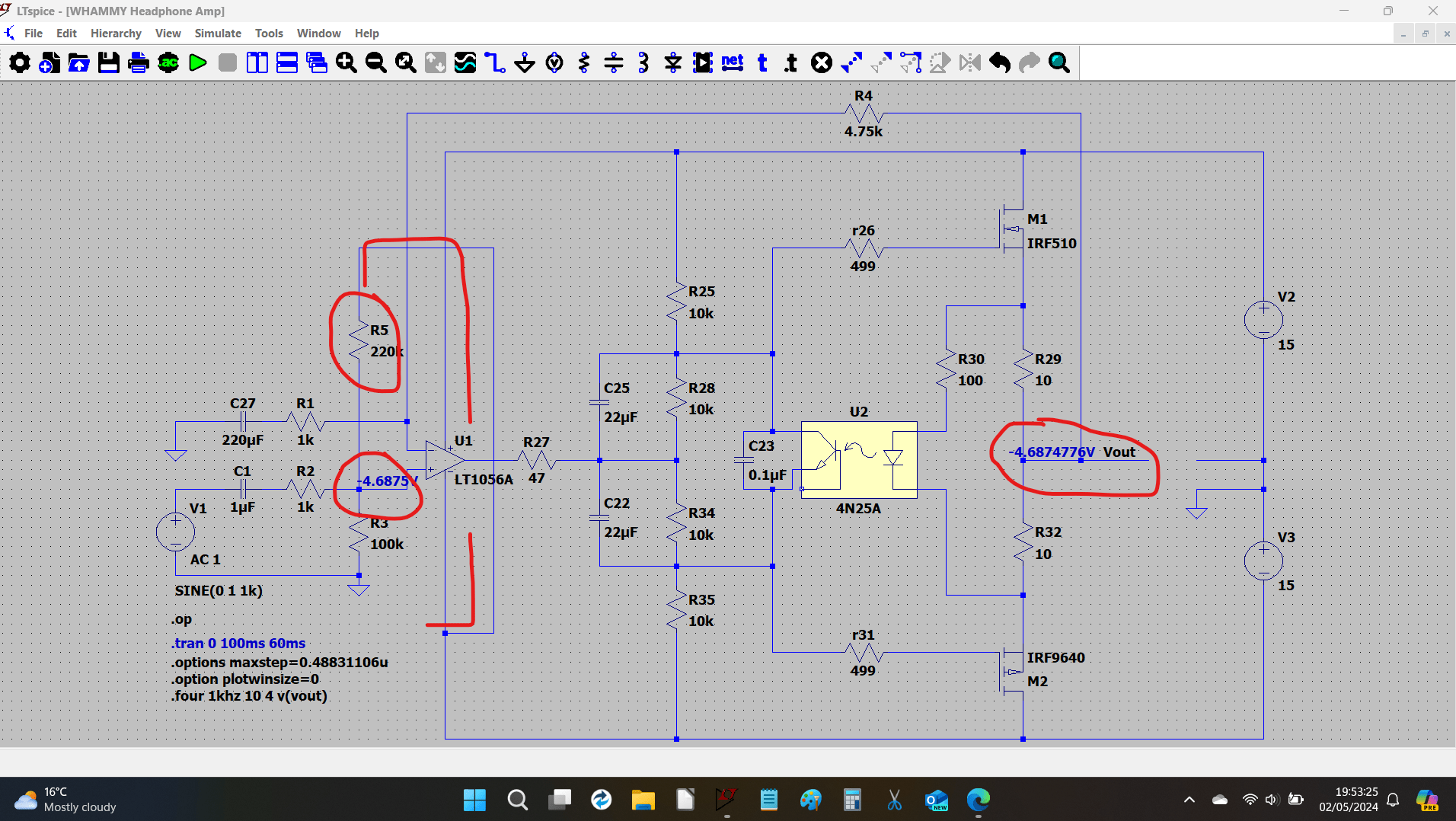The image size is (1456, 821).
Task: Select the M1 IRF510 MOSFET
Action: 1013,228
